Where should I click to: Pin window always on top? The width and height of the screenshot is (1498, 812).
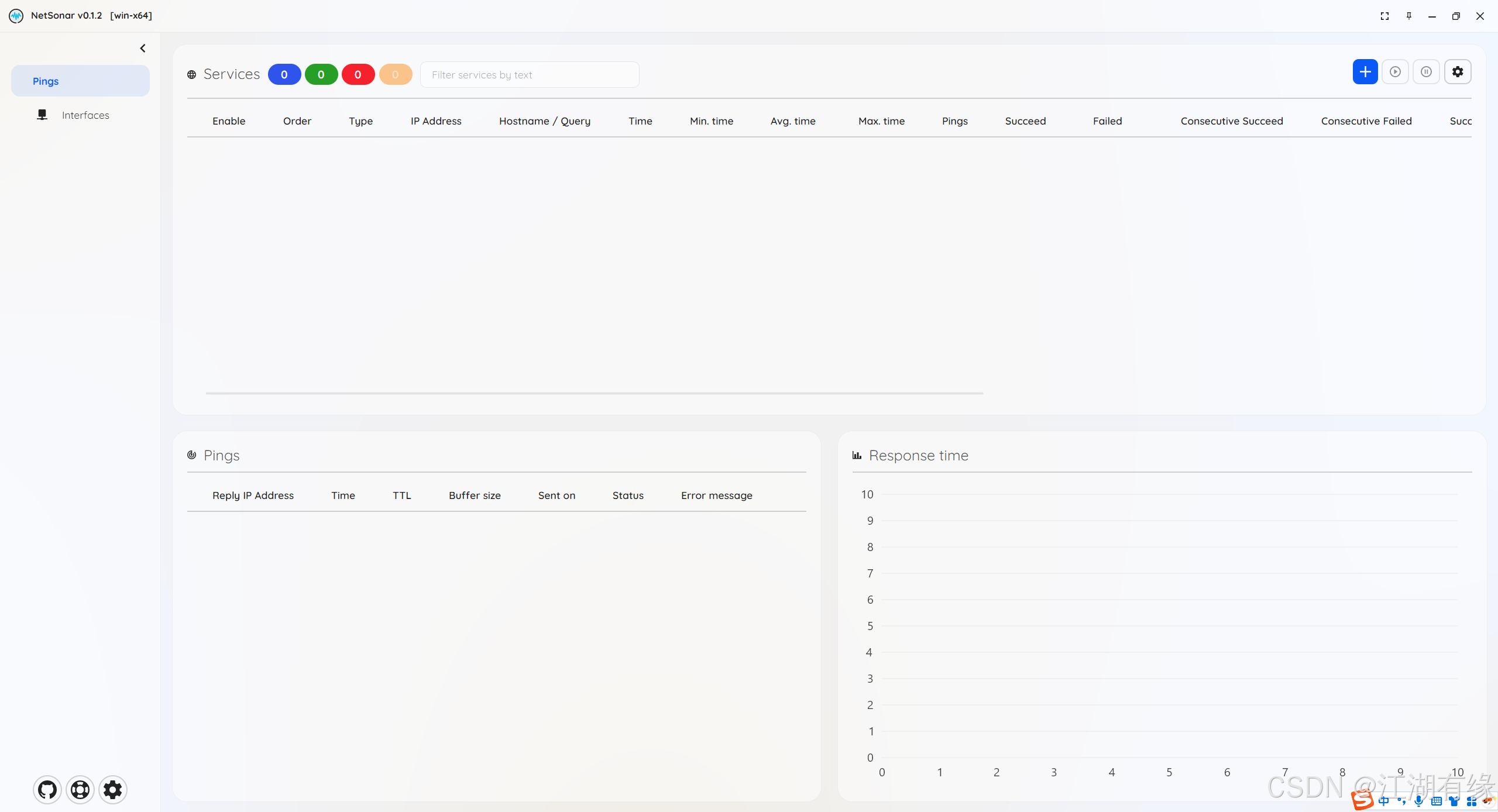click(x=1409, y=16)
